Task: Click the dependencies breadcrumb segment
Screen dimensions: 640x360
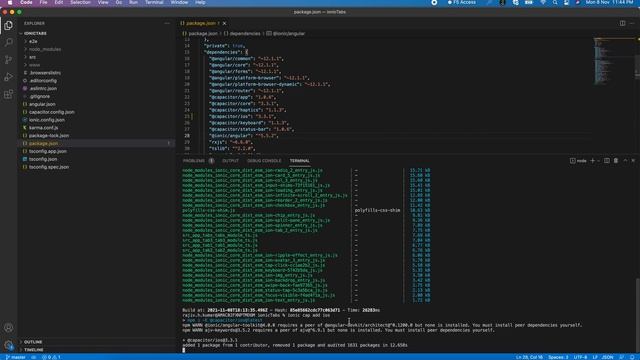Action: (242, 33)
